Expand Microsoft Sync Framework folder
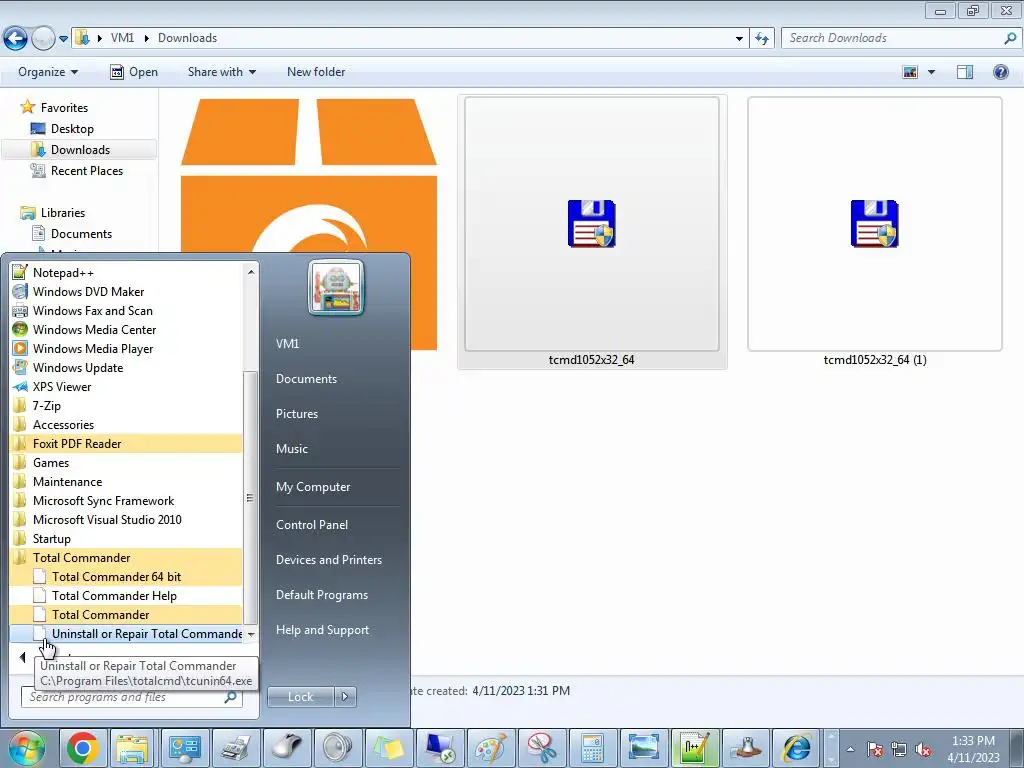1024x768 pixels. pyautogui.click(x=126, y=500)
